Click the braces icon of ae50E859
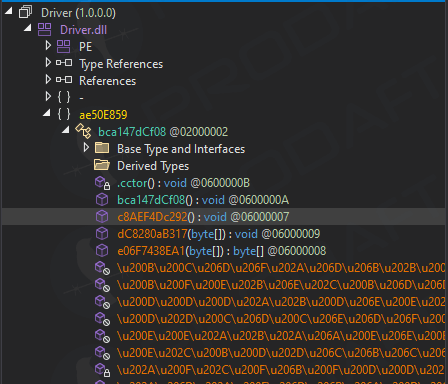Screen dimensions: 448x384 pyautogui.click(x=64, y=114)
